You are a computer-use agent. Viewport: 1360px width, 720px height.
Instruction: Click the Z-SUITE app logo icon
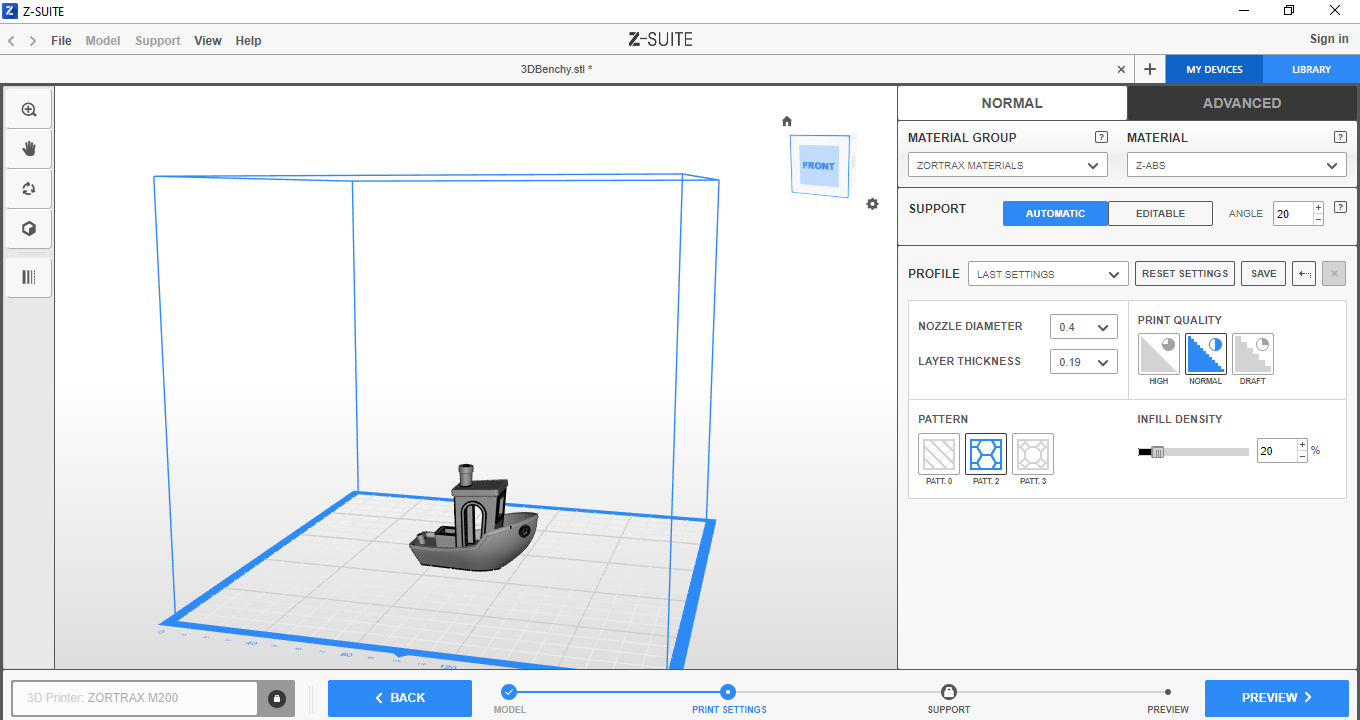(x=10, y=11)
